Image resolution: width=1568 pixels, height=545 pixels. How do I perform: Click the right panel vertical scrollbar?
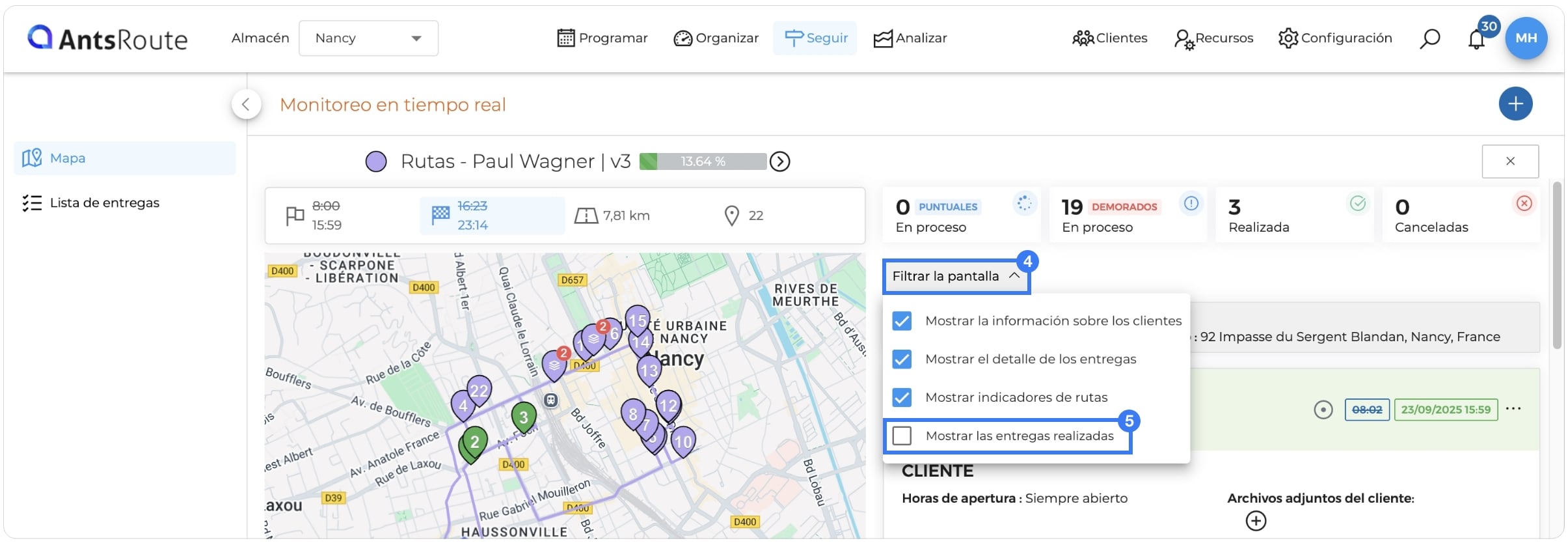pos(1557,266)
